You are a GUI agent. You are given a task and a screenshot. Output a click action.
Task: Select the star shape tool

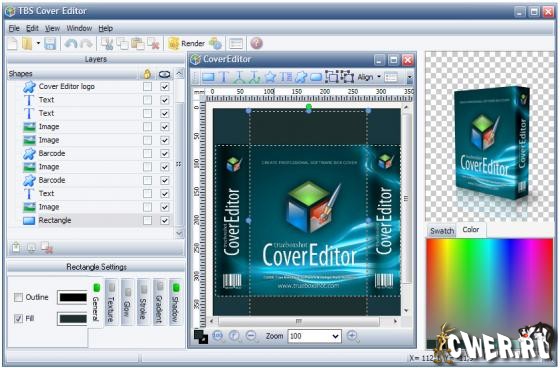coord(270,77)
